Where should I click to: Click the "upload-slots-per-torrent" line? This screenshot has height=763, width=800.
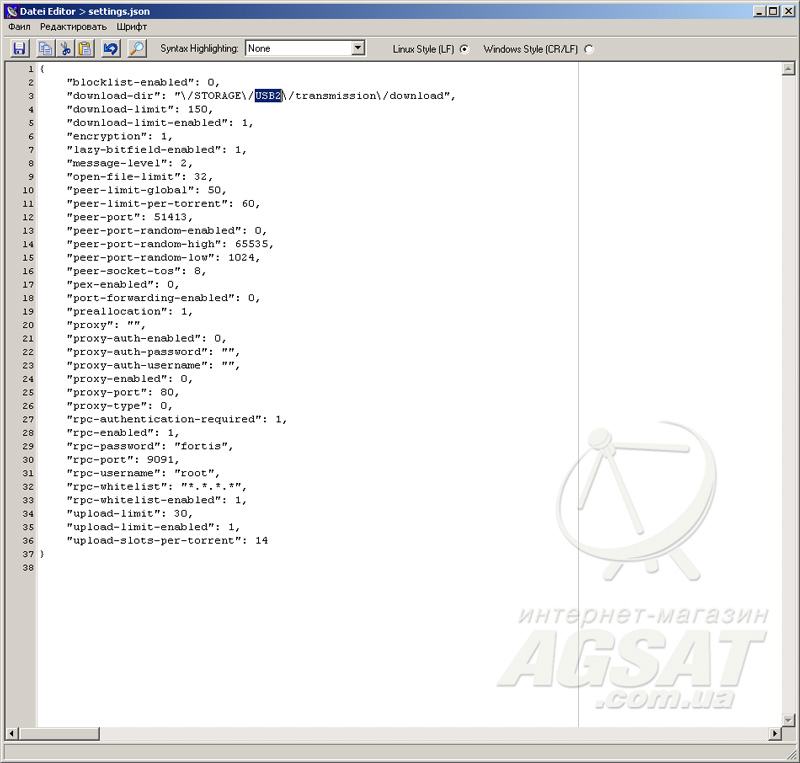(167, 540)
